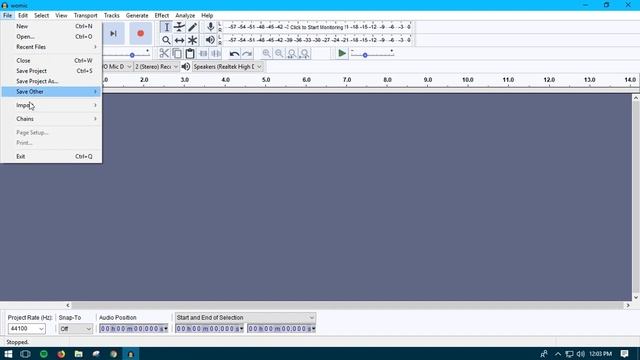Choose Close from File menu
Viewport: 640px width, 360px height.
[x=51, y=60]
